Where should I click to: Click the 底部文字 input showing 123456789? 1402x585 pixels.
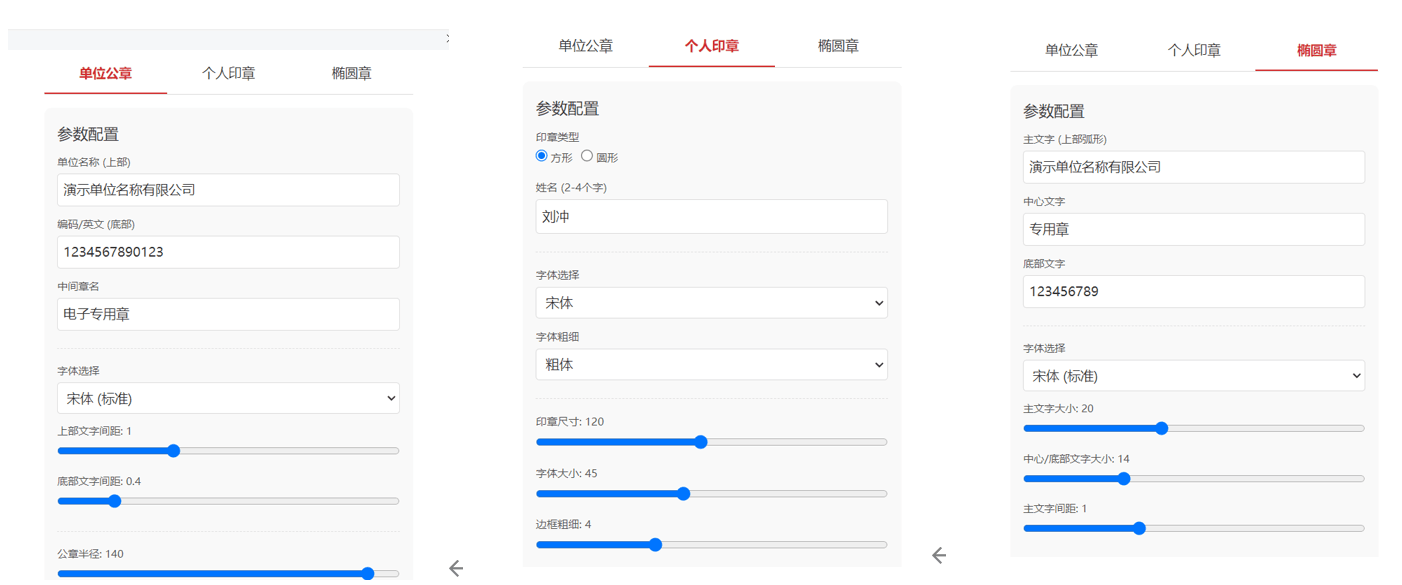[1194, 291]
